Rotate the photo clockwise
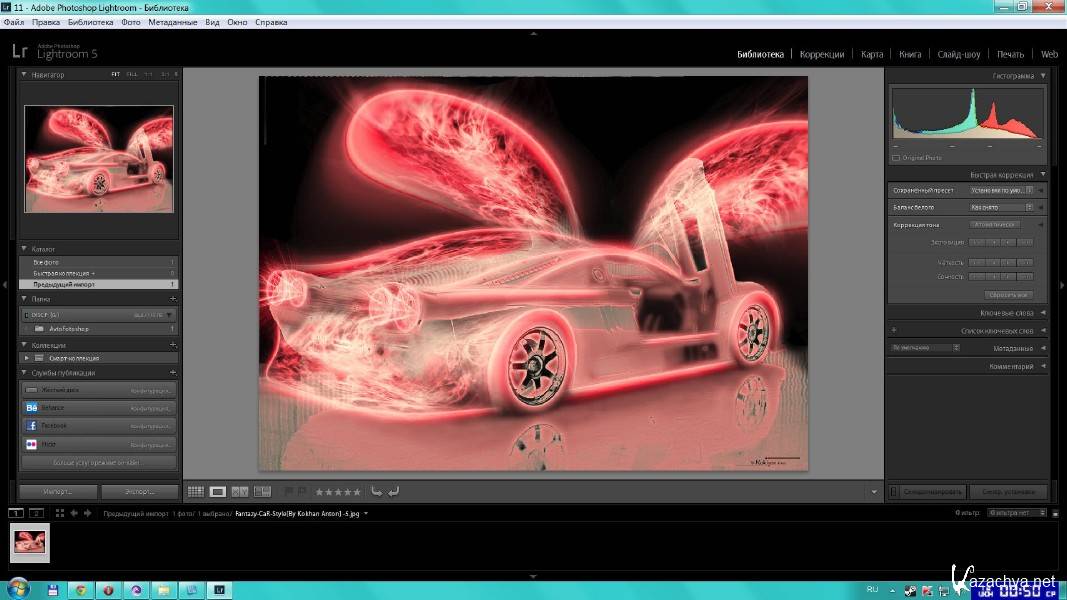The image size is (1067, 600). tap(394, 491)
